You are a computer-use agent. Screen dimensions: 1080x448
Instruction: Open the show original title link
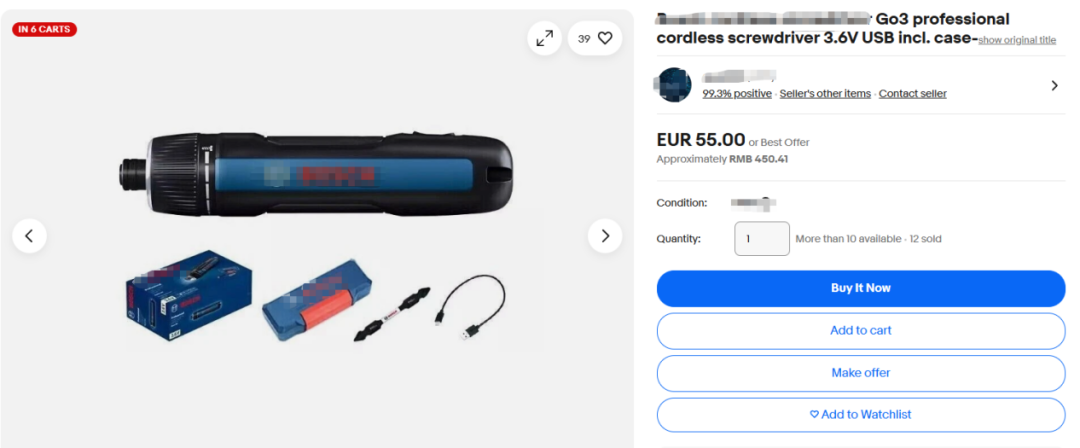pyautogui.click(x=1017, y=40)
